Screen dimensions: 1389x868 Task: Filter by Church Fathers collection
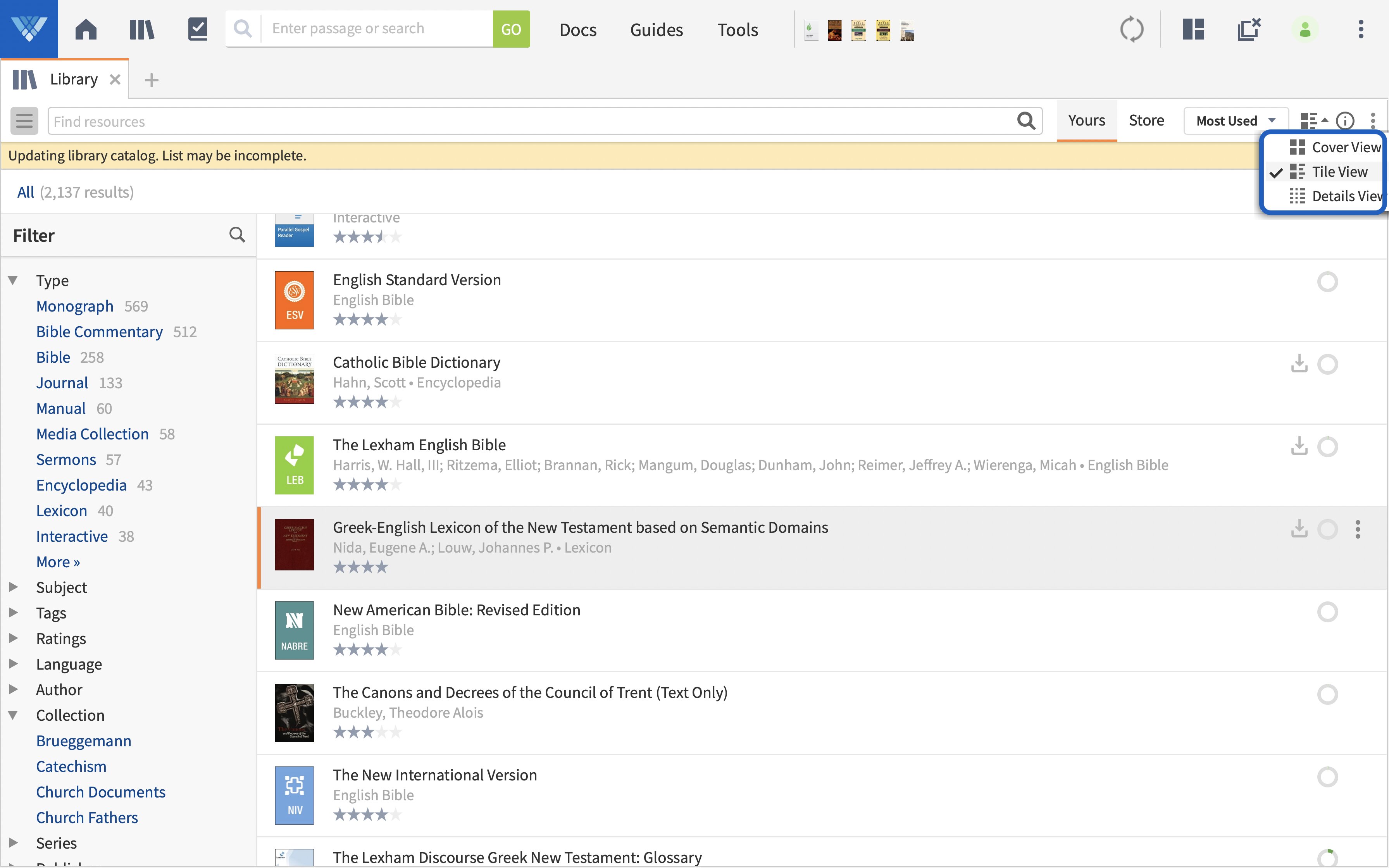(87, 818)
